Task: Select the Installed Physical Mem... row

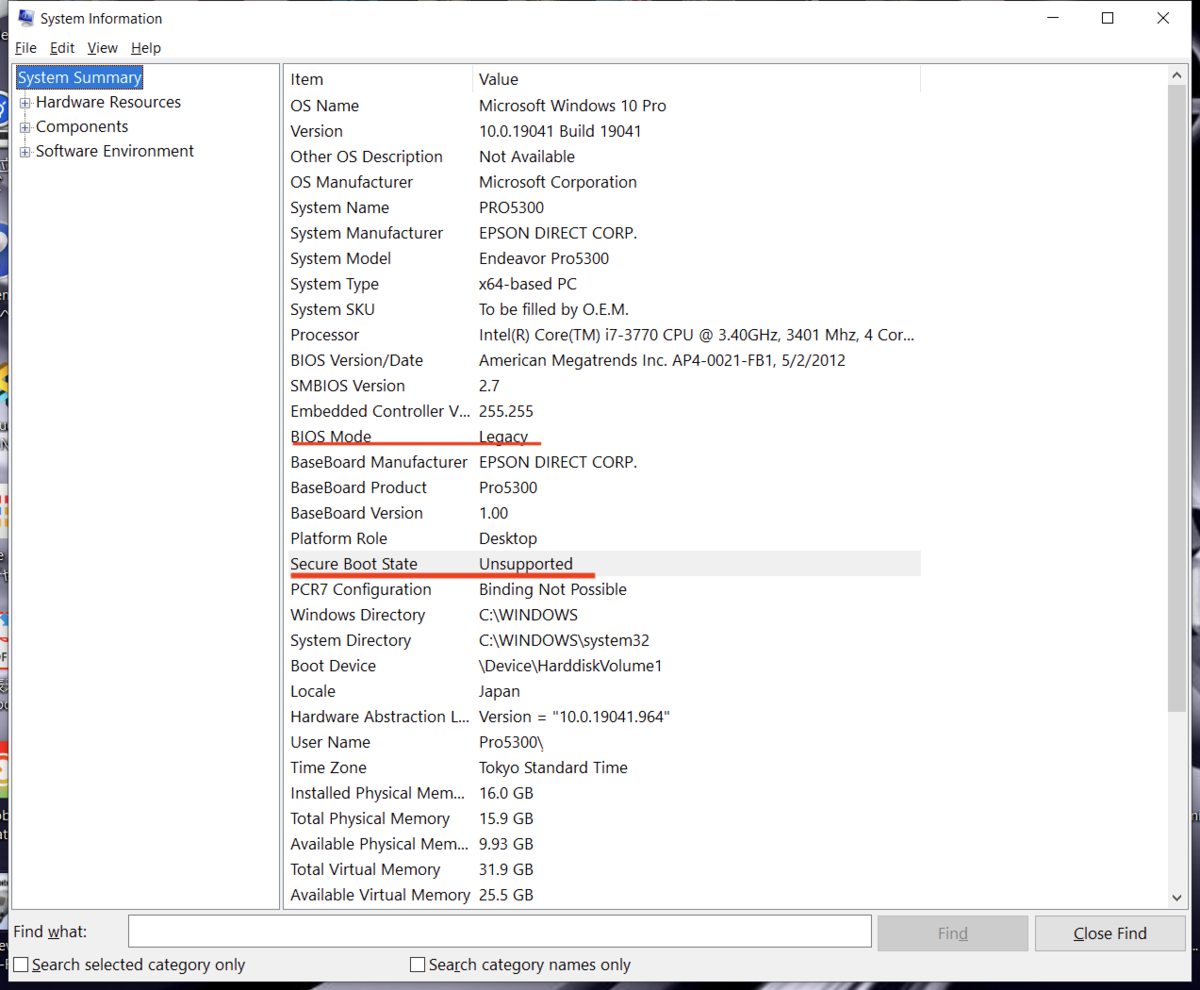Action: pos(604,793)
